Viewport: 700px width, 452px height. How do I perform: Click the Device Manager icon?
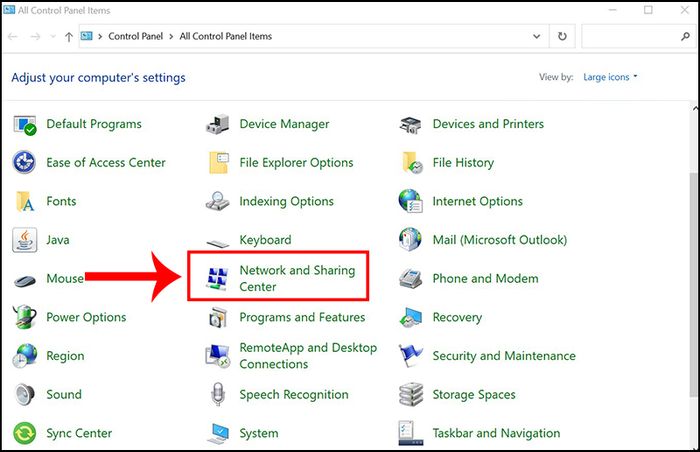pos(217,125)
